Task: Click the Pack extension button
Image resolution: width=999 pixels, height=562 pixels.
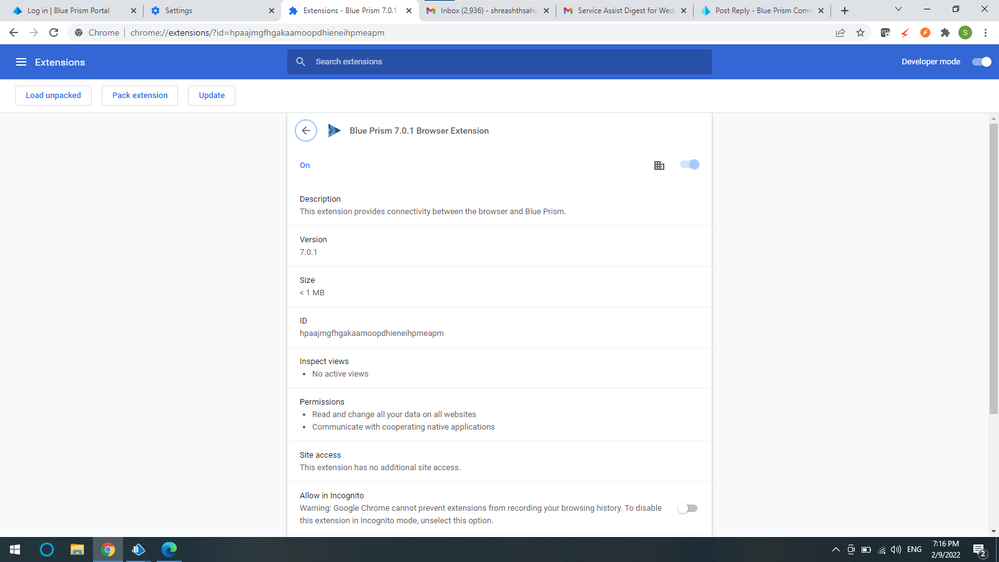Action: [x=140, y=95]
